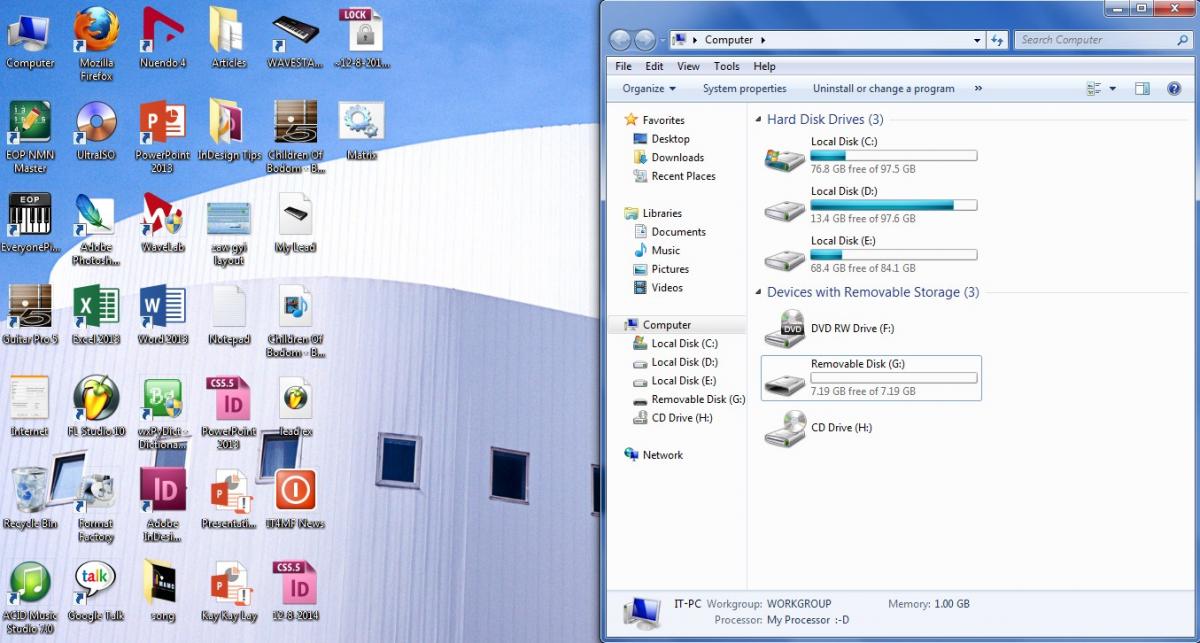Select the IT4MF News desktop icon
This screenshot has width=1200, height=643.
pyautogui.click(x=295, y=499)
